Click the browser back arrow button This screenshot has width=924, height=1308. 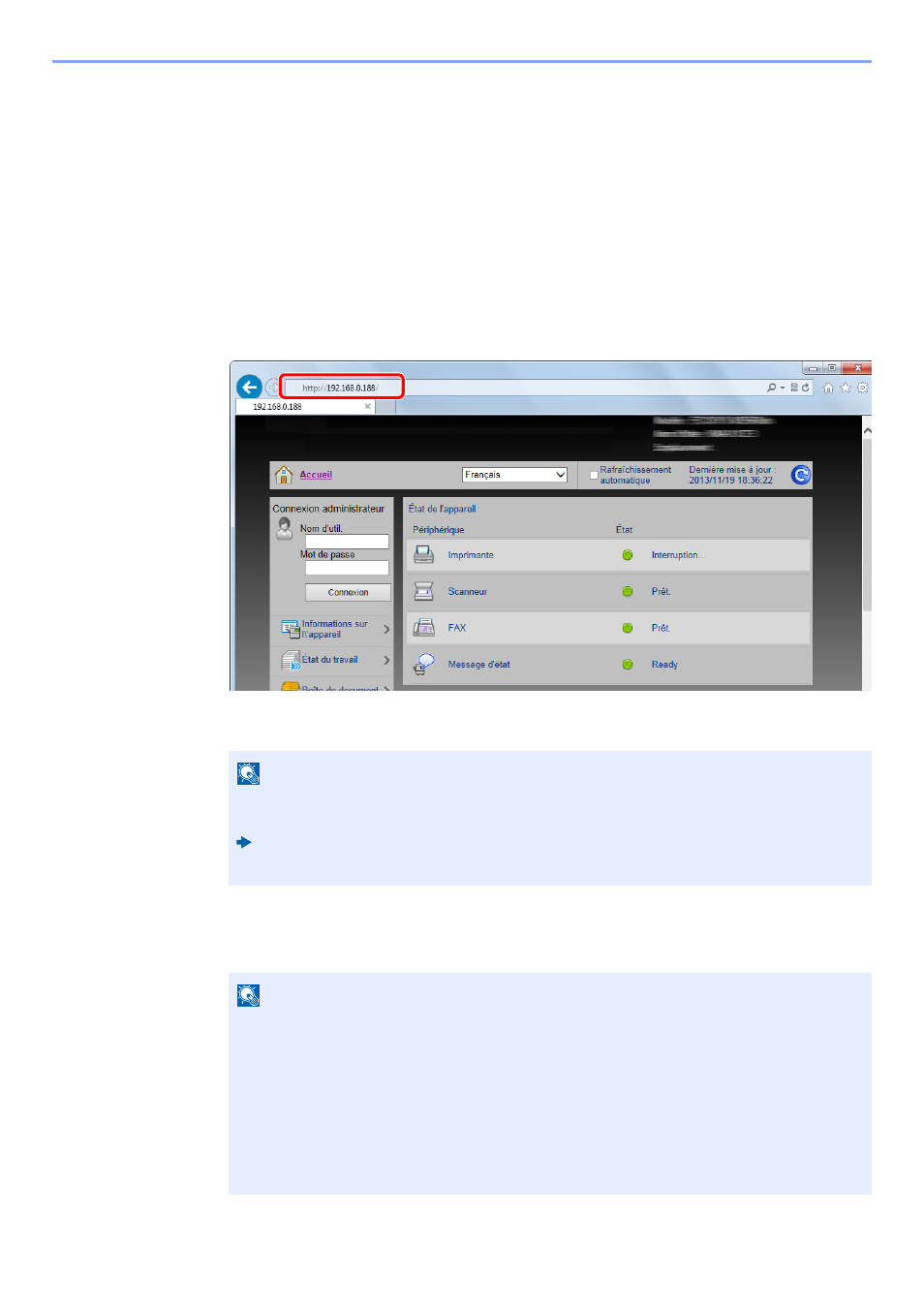point(249,388)
